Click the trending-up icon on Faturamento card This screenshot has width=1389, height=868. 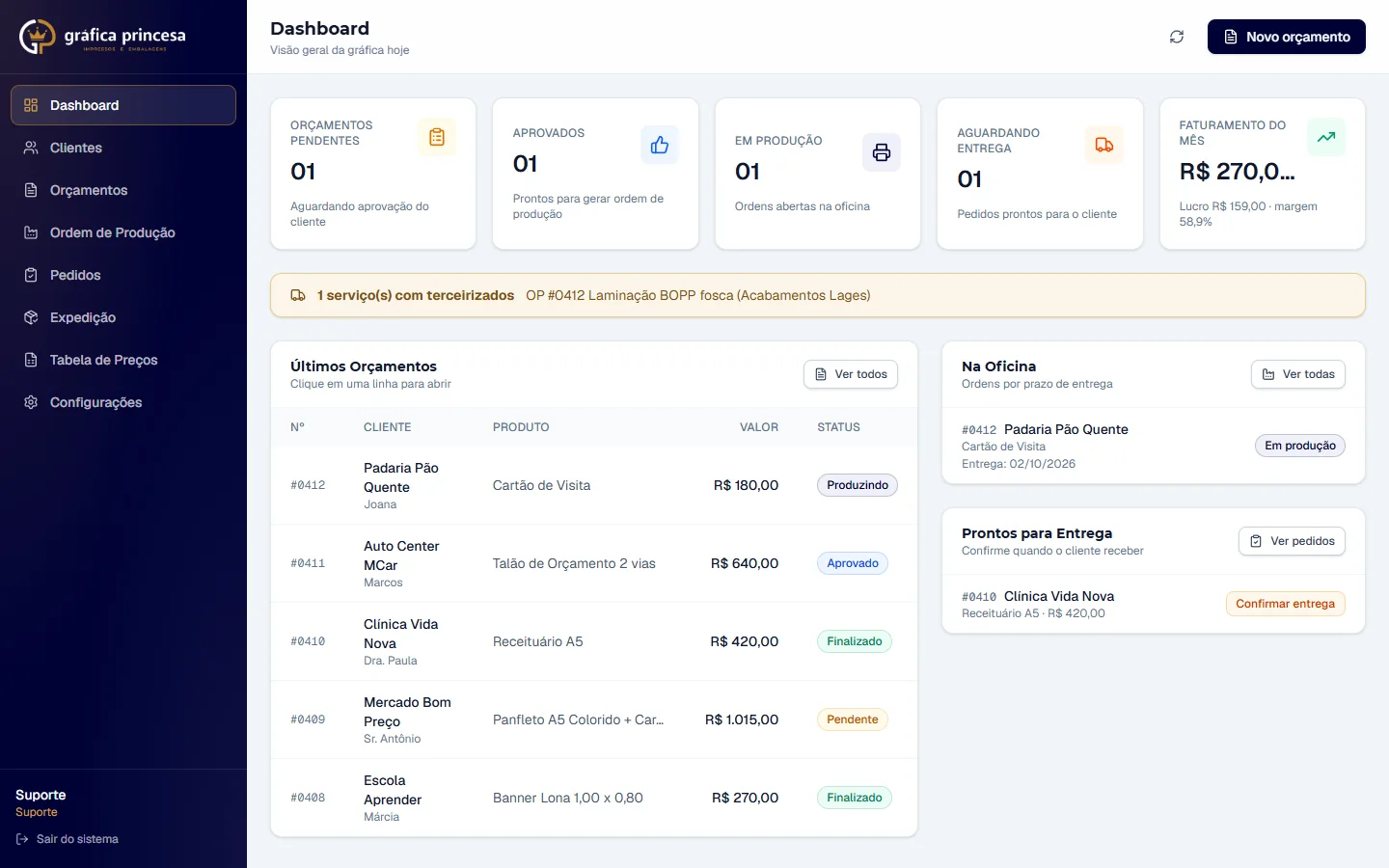[1326, 137]
